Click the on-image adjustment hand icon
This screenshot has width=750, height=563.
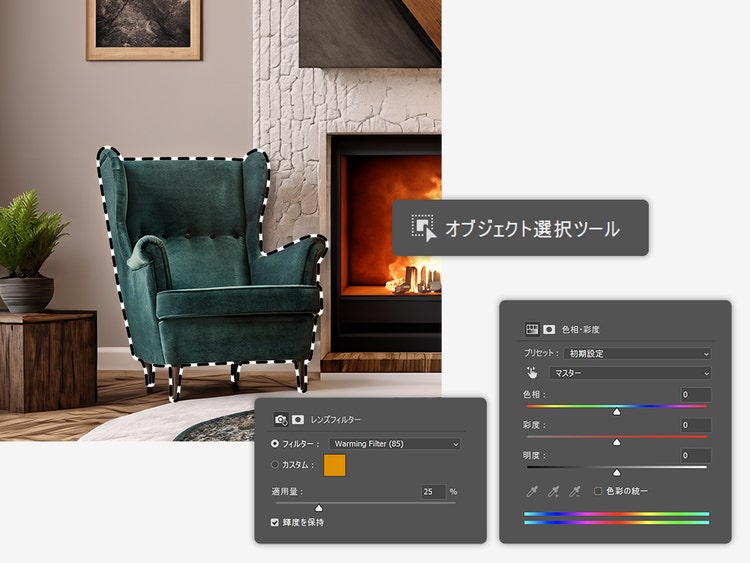(532, 372)
